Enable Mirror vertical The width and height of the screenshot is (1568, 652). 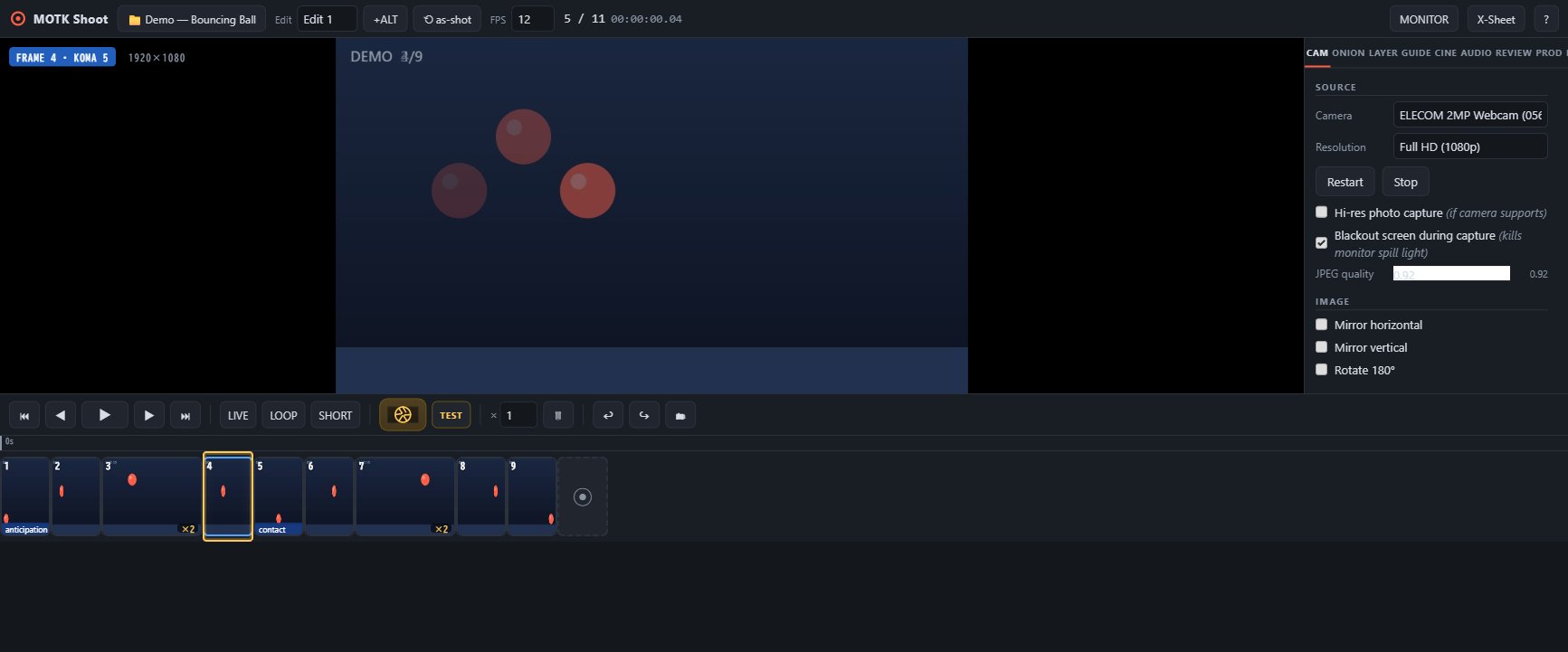[1321, 346]
